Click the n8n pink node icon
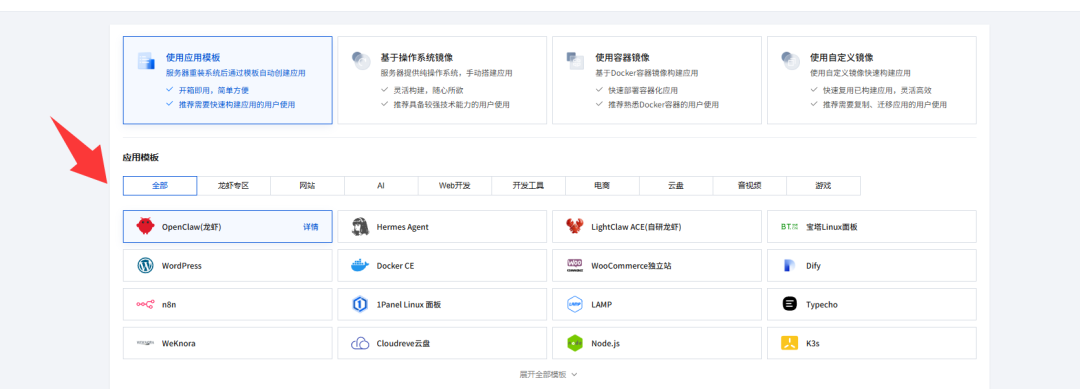Screen dimensions: 1080x389 pyautogui.click(x=145, y=304)
